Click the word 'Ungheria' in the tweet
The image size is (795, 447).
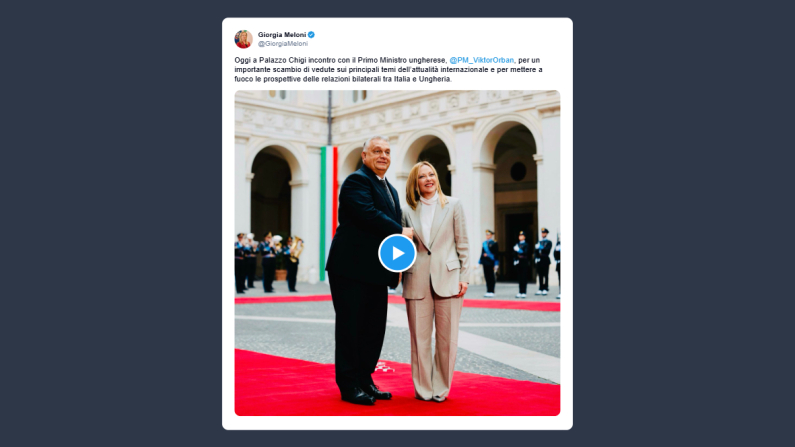(435, 79)
